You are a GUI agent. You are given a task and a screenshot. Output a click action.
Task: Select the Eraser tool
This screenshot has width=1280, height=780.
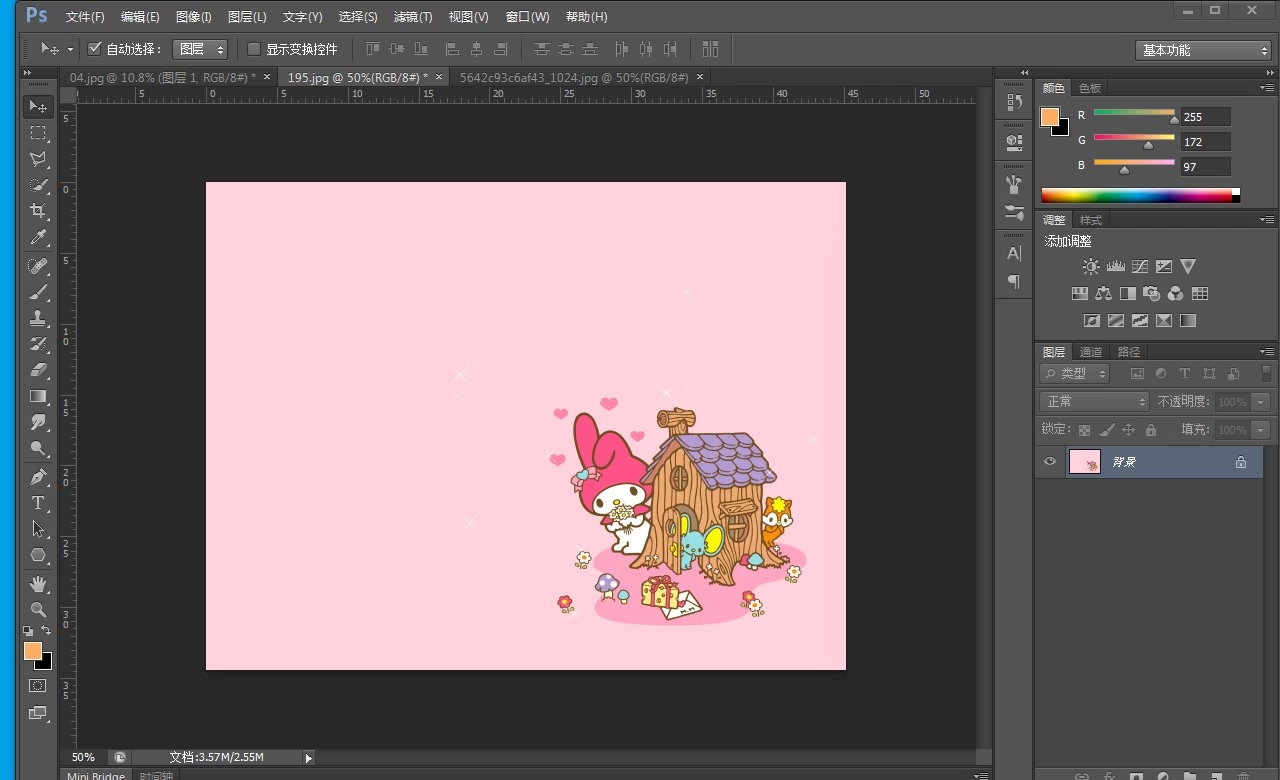(x=38, y=371)
